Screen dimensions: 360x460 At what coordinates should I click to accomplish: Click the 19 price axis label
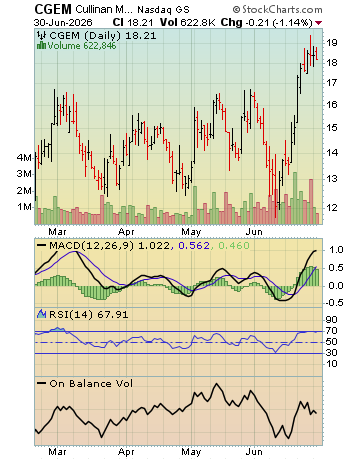(x=332, y=43)
